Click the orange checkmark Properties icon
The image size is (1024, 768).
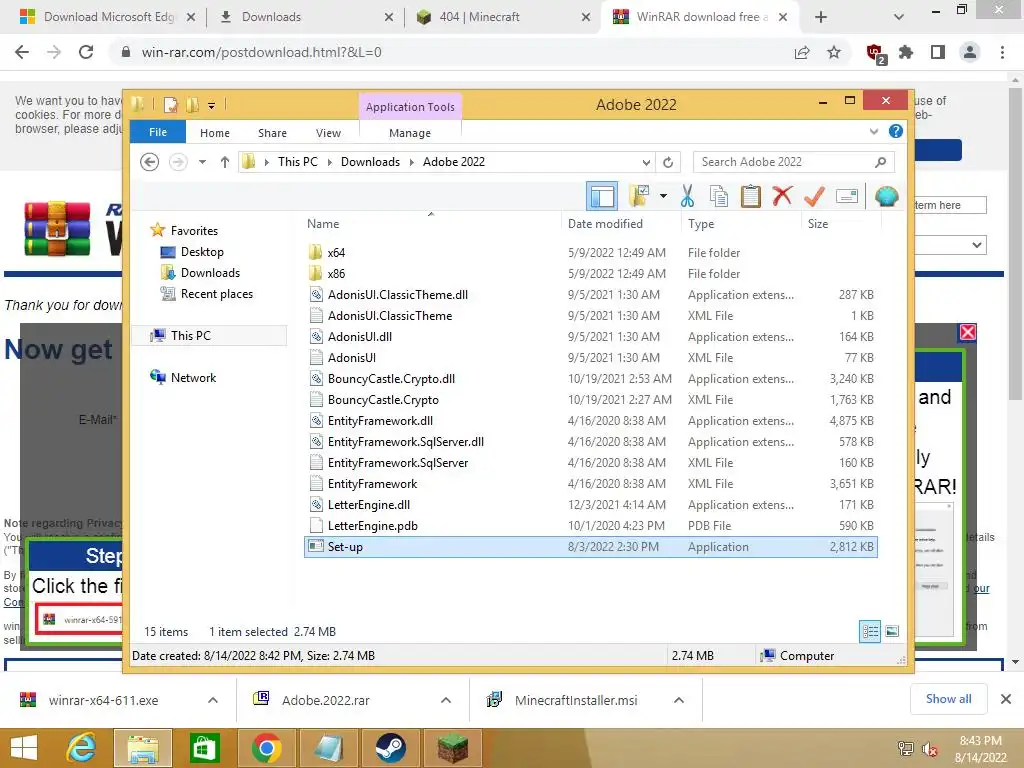(814, 195)
